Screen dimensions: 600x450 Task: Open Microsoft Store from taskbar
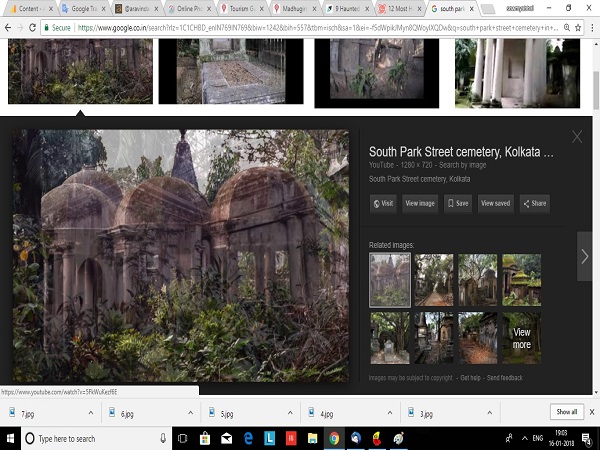pyautogui.click(x=205, y=439)
